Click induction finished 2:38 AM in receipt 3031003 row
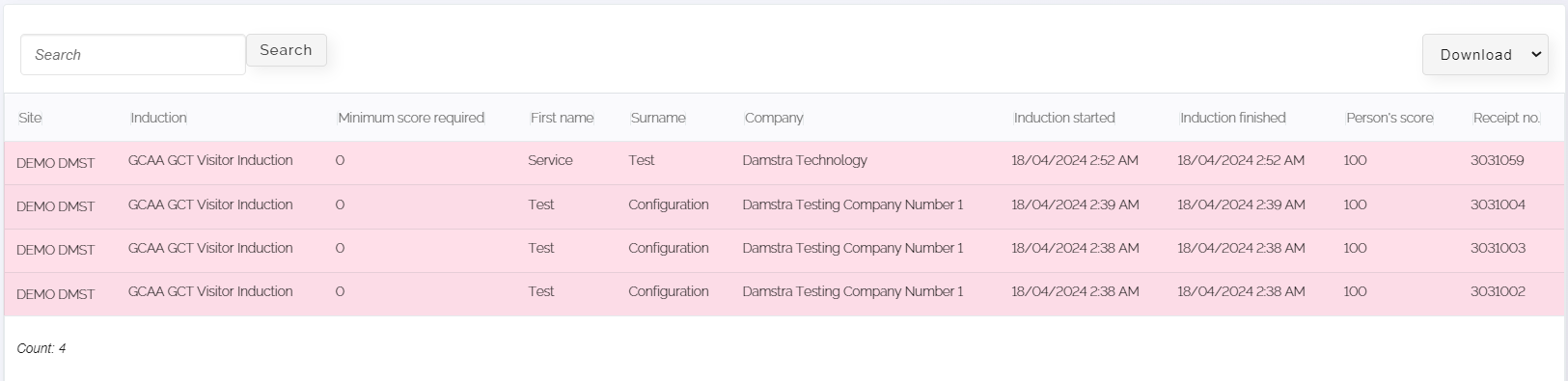The height and width of the screenshot is (381, 1568). click(1241, 248)
